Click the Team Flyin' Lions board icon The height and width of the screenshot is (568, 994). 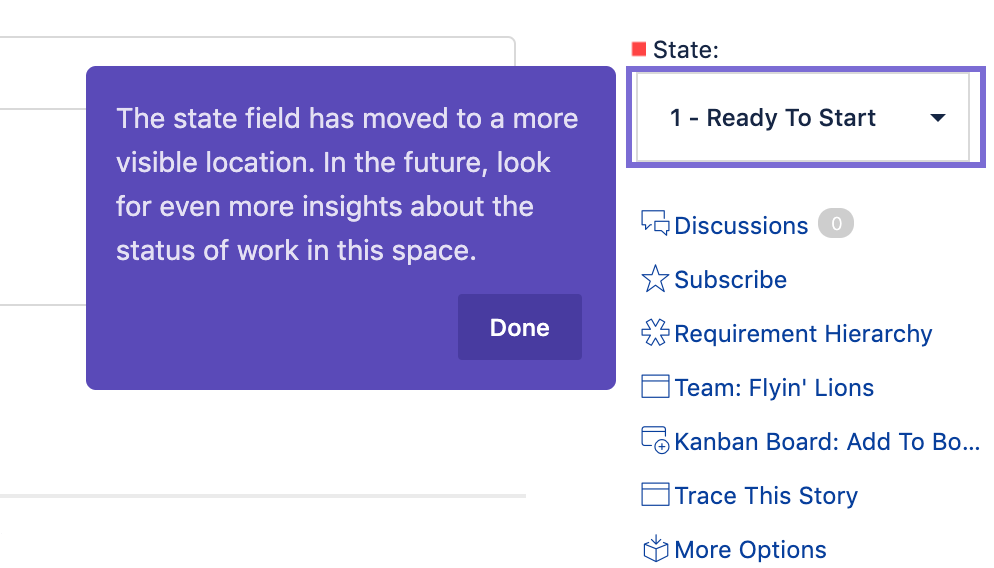(x=655, y=387)
